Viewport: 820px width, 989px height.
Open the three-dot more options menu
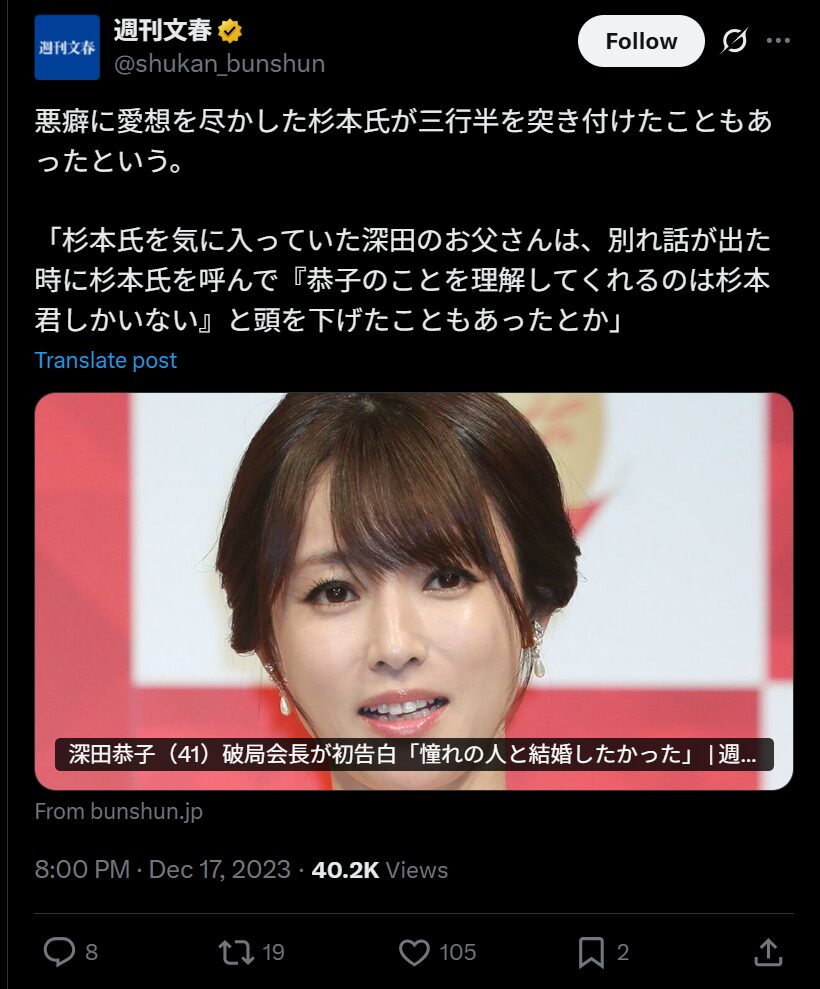[x=778, y=41]
